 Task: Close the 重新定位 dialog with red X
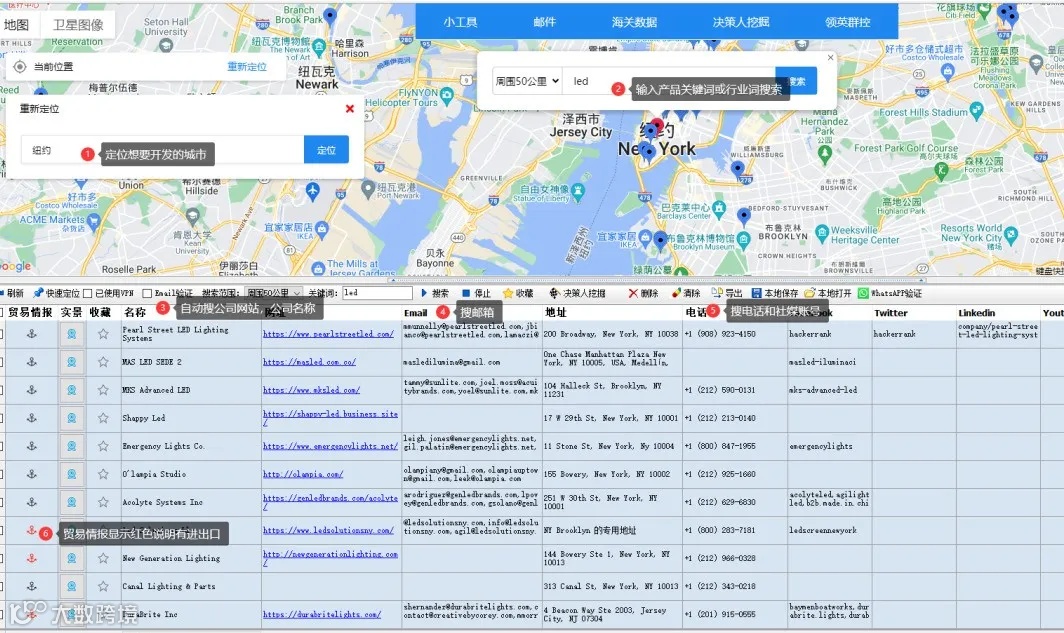point(349,109)
